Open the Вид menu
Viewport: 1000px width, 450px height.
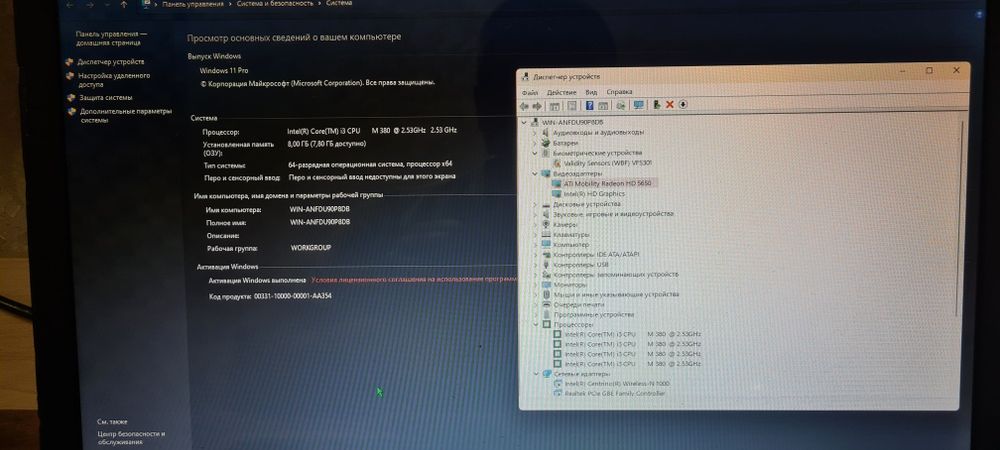591,92
